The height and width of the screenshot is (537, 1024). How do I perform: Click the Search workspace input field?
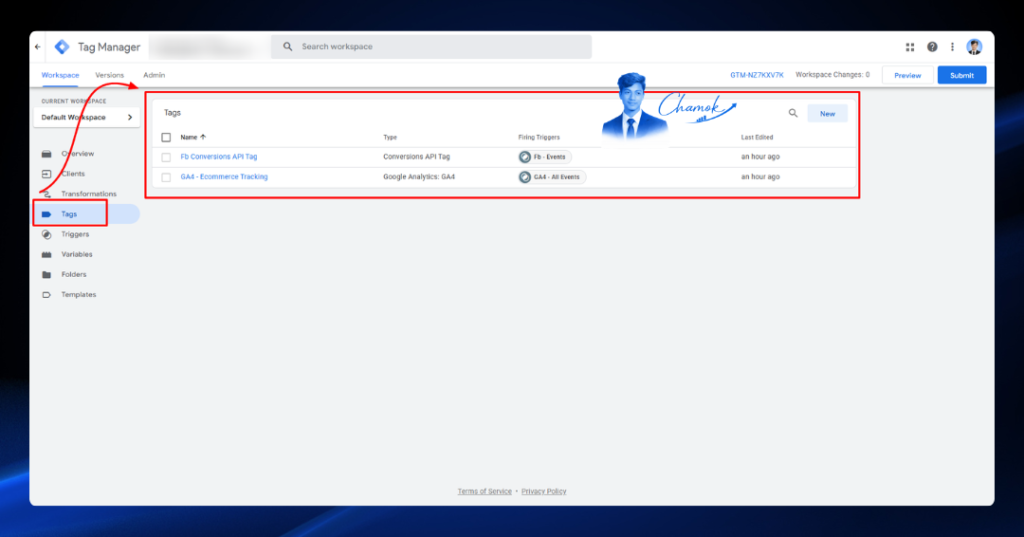click(x=431, y=47)
